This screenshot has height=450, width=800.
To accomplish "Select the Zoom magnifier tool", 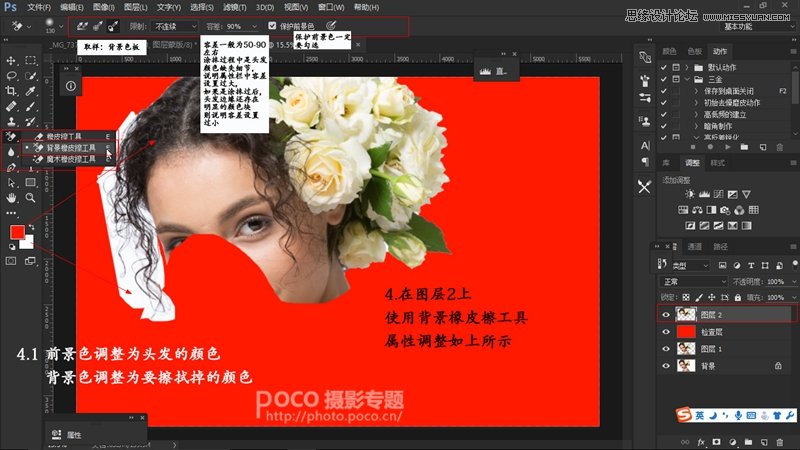I will 31,197.
